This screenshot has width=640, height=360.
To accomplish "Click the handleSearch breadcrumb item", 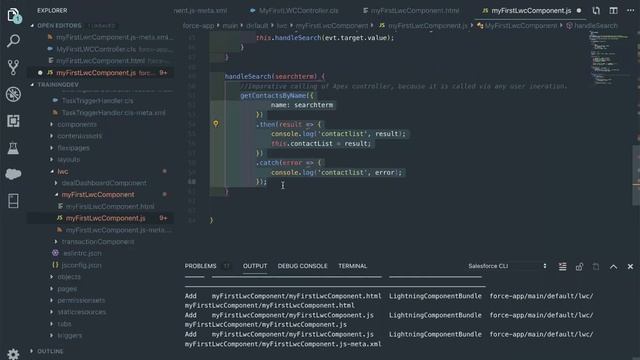I will pyautogui.click(x=596, y=25).
